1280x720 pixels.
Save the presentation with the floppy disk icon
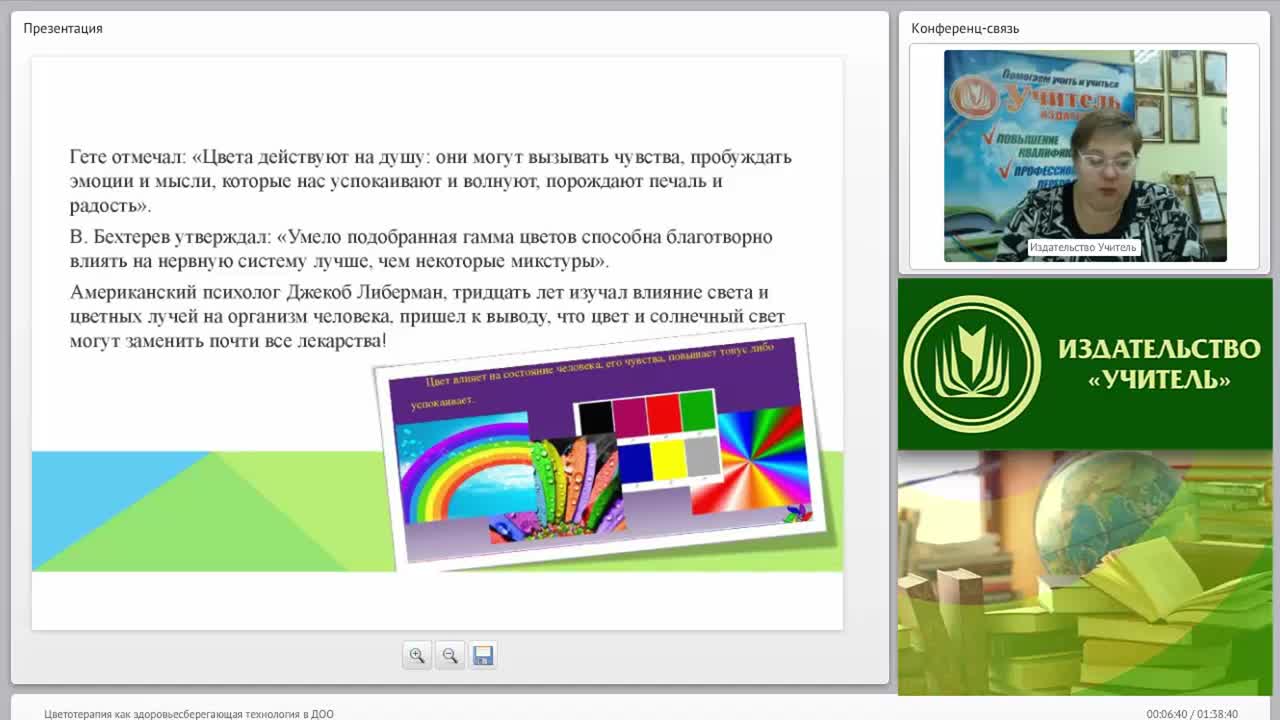[x=483, y=655]
